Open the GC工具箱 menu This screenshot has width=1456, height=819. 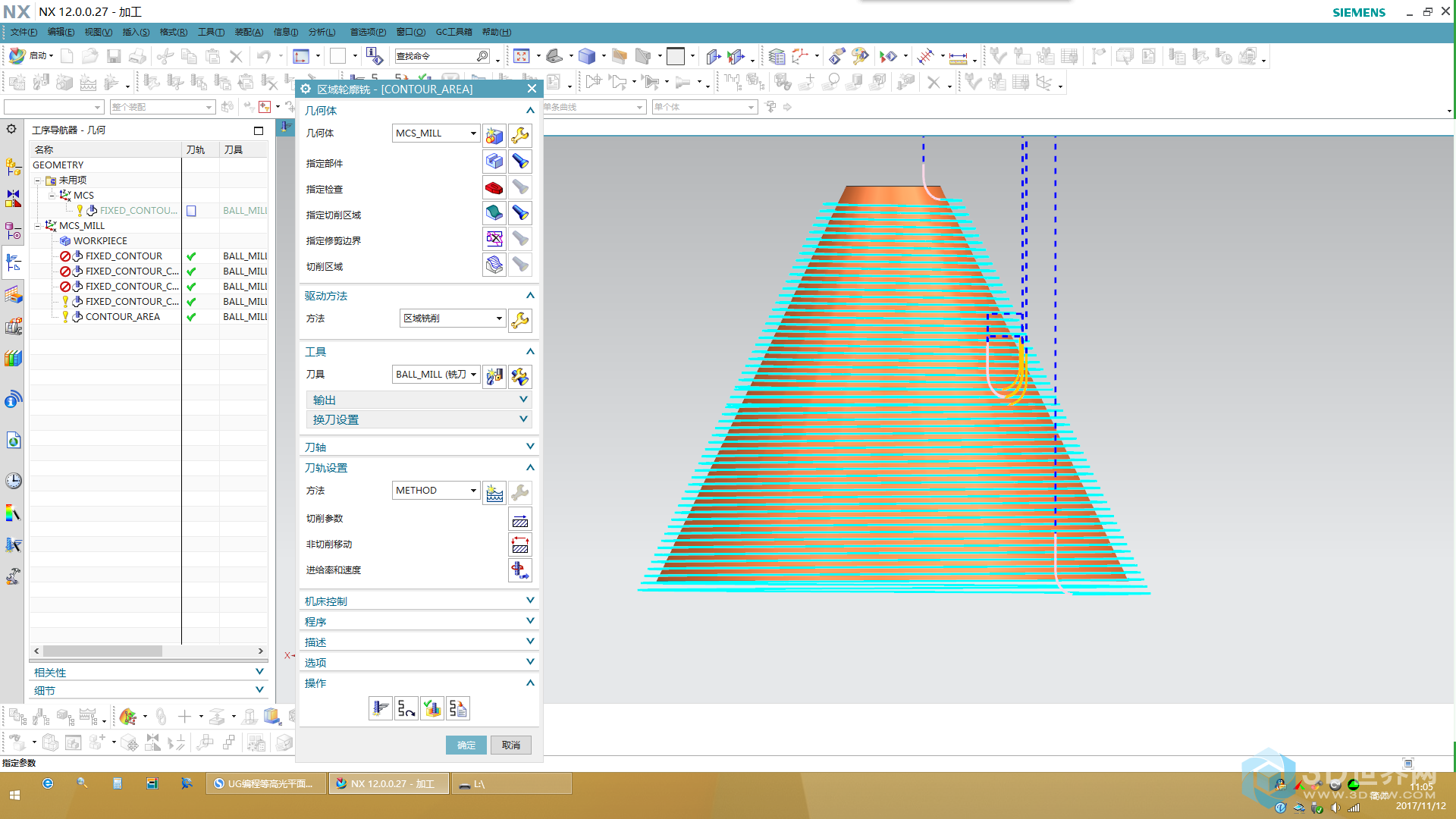pos(453,32)
